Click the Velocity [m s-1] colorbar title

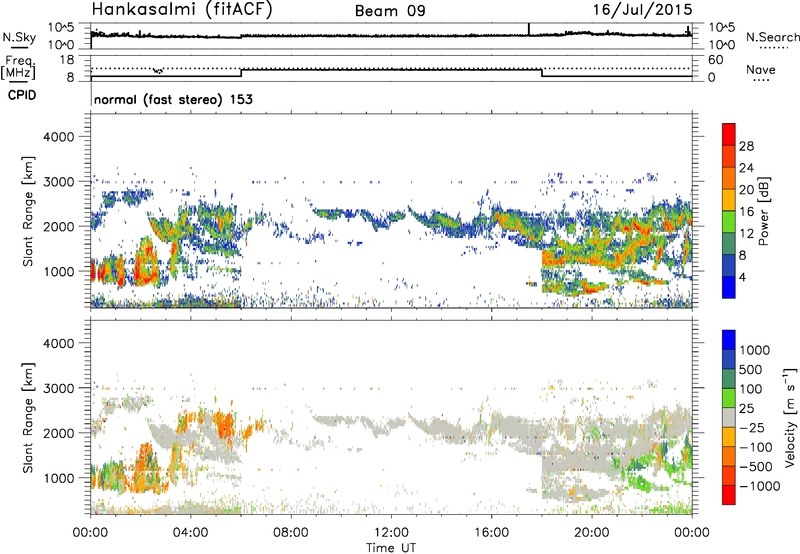(790, 417)
